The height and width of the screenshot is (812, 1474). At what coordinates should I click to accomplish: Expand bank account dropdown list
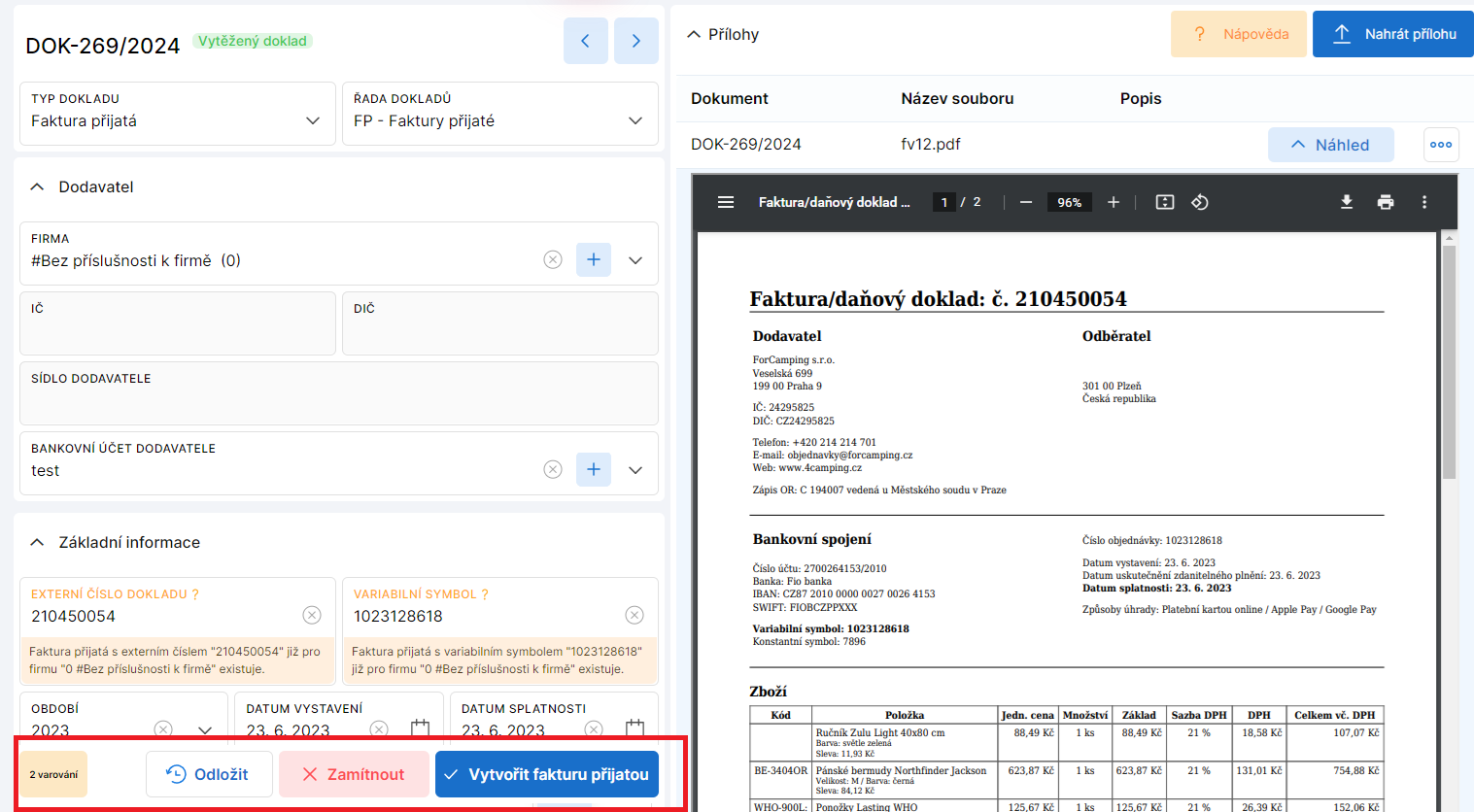tap(635, 470)
